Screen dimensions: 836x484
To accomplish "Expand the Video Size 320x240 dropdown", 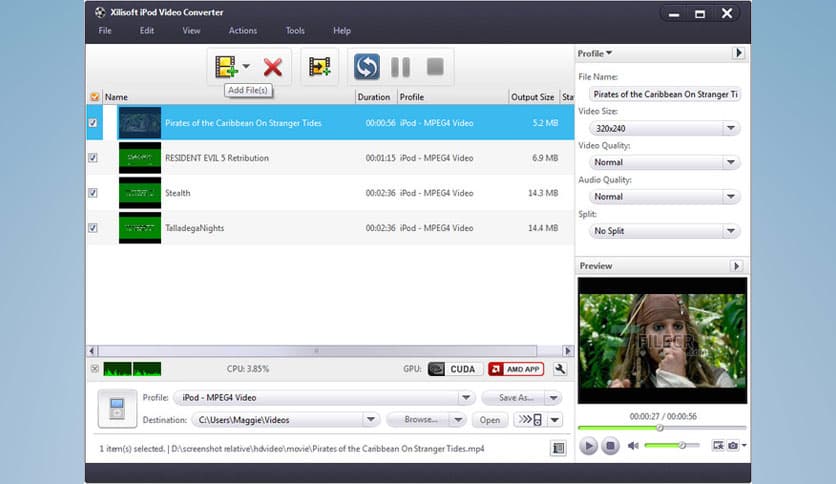I will pyautogui.click(x=731, y=128).
